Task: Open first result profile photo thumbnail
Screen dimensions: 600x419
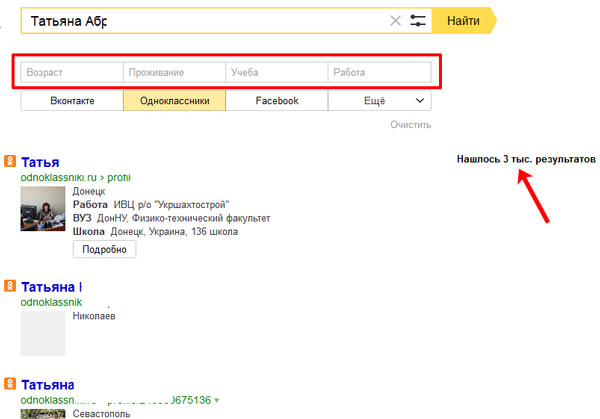Action: pyautogui.click(x=44, y=214)
